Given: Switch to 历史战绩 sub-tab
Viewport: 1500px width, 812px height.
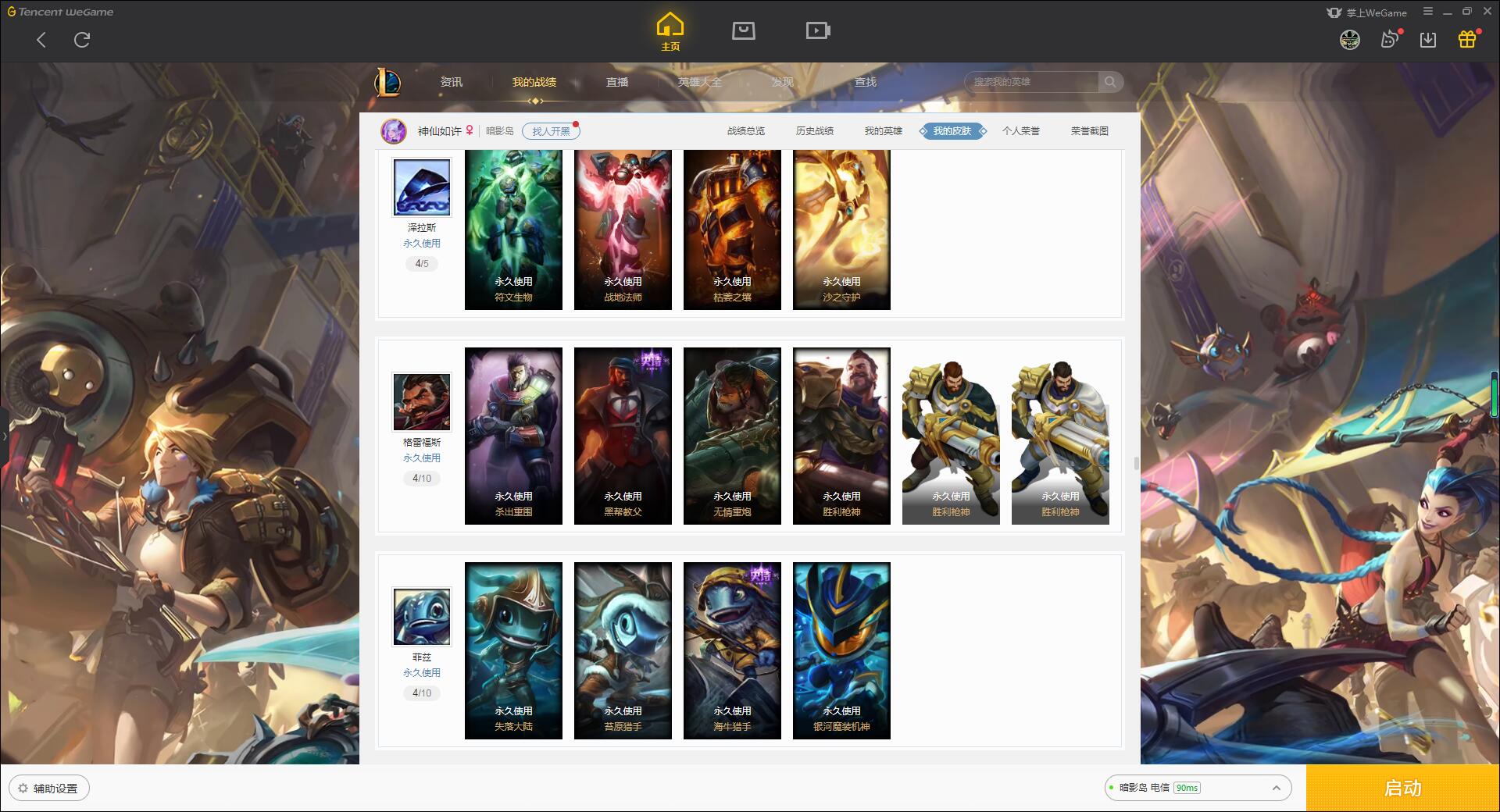Looking at the screenshot, I should point(815,131).
